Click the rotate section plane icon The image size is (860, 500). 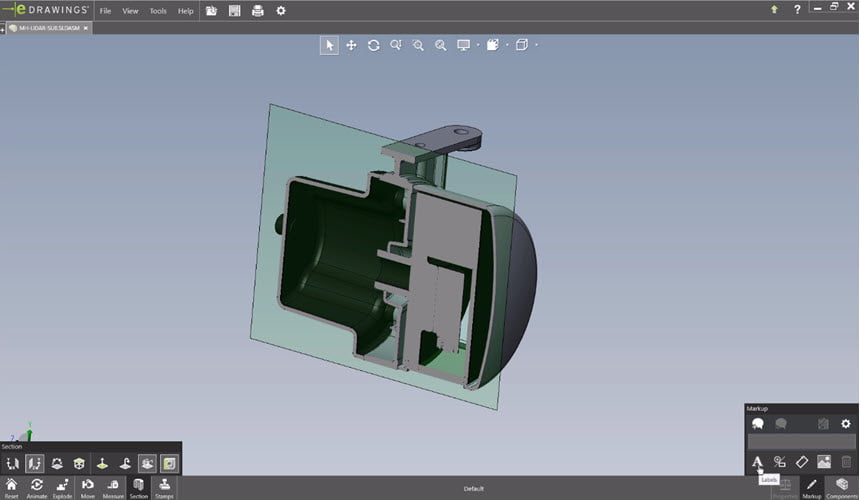click(125, 464)
